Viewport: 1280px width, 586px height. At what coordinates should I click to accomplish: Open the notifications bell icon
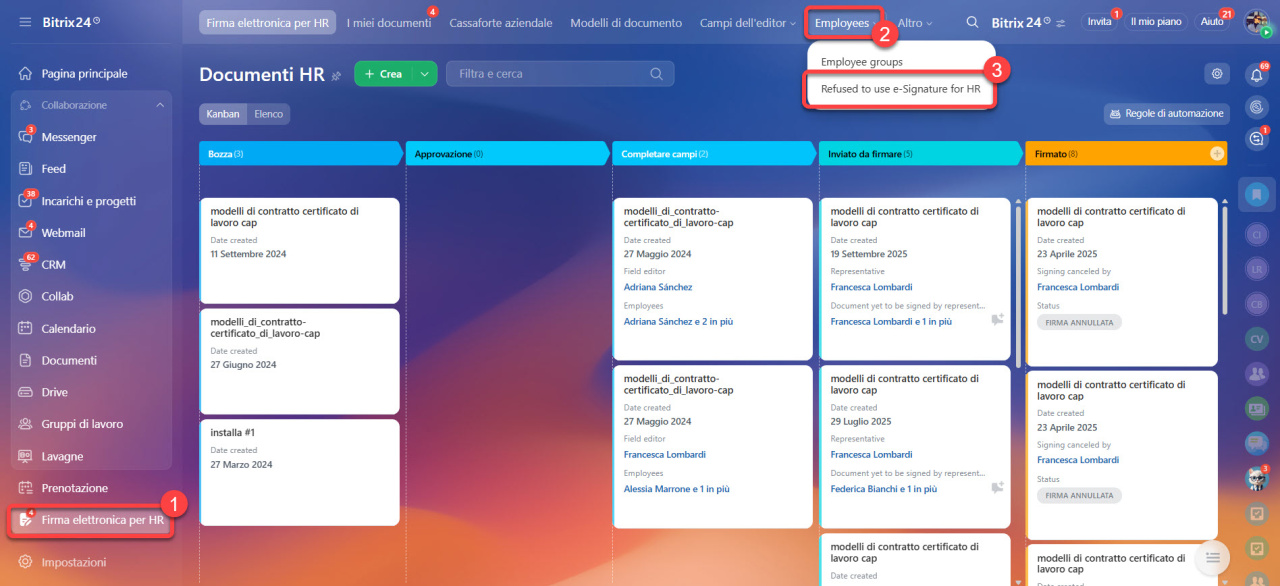(x=1256, y=75)
